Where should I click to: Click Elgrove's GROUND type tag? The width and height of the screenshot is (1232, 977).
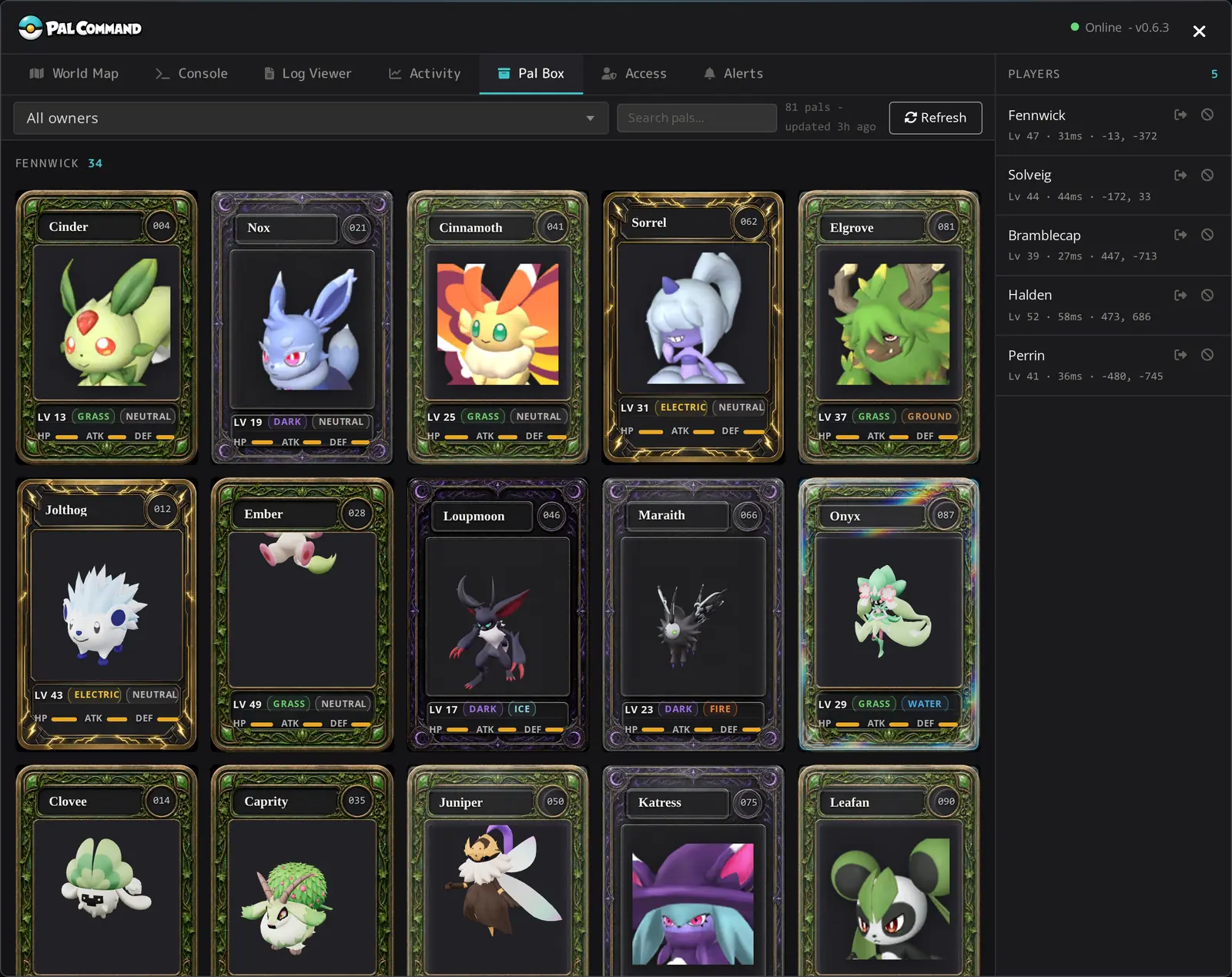point(929,417)
